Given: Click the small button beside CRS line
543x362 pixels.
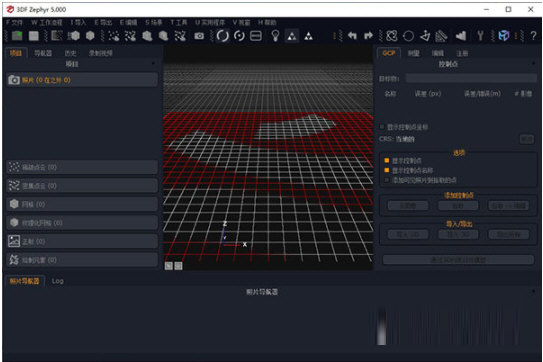Looking at the screenshot, I should [x=527, y=139].
